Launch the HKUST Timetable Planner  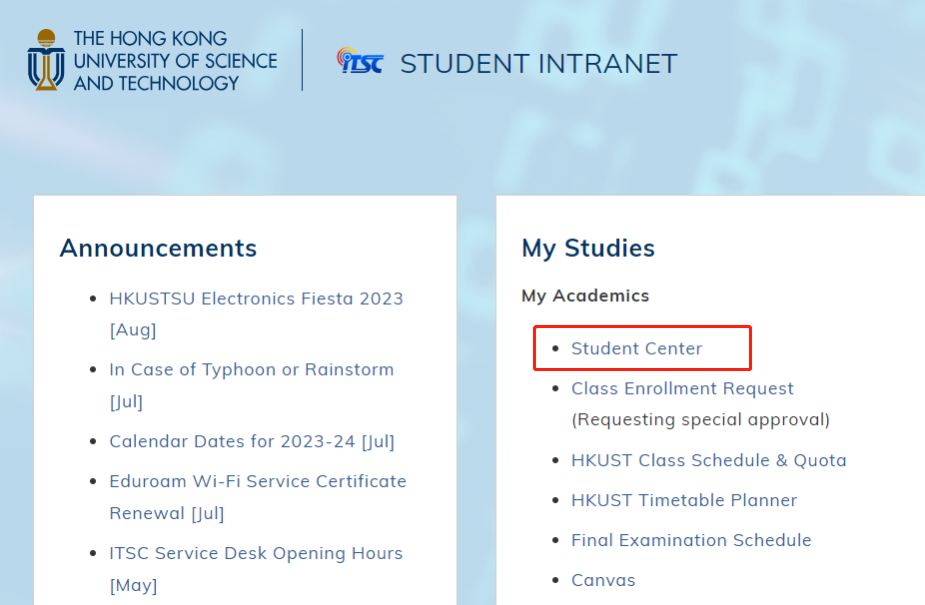(684, 500)
